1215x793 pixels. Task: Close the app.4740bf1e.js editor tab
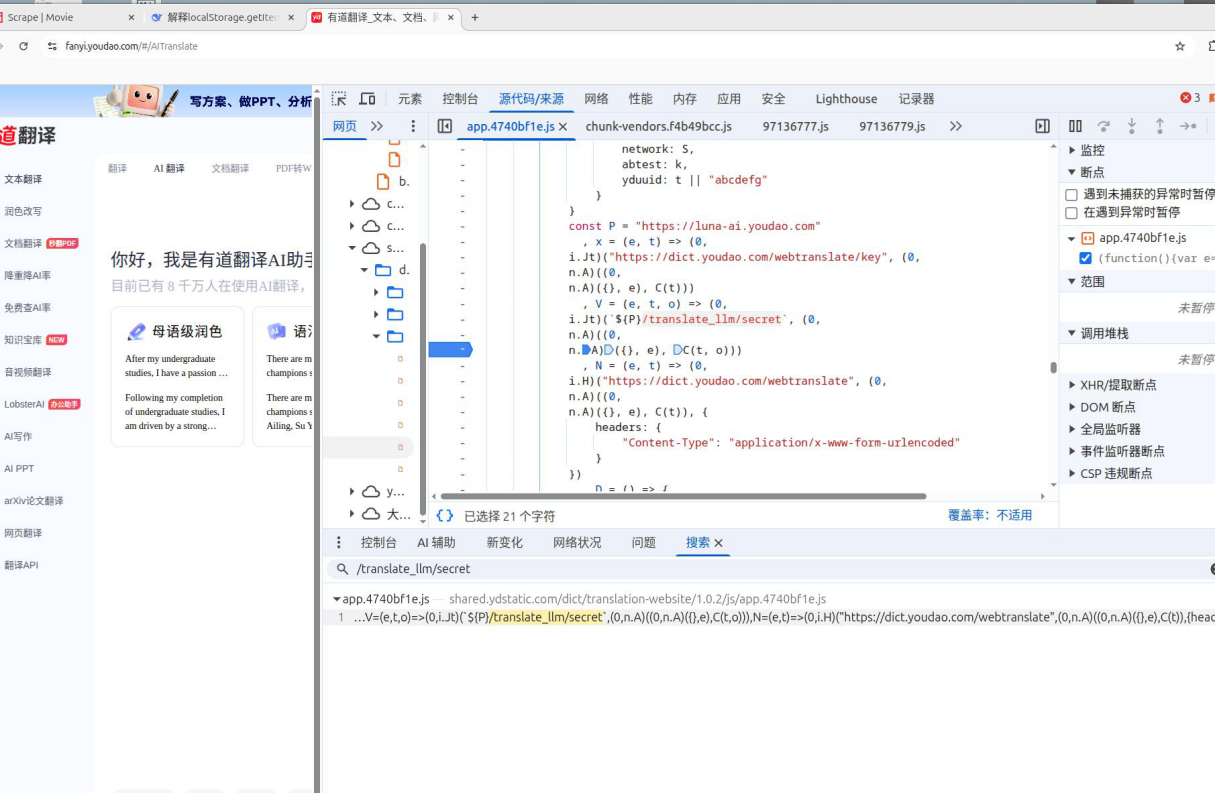(x=563, y=127)
